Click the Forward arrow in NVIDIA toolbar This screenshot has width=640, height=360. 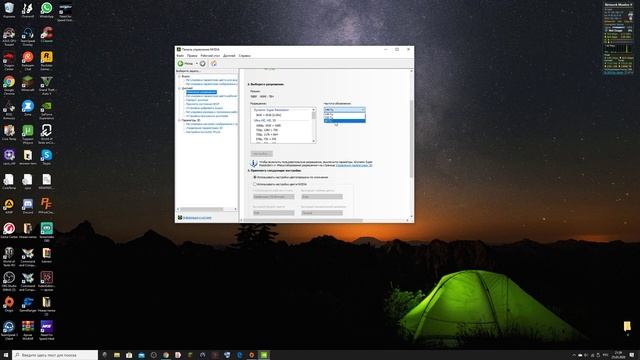coord(202,64)
